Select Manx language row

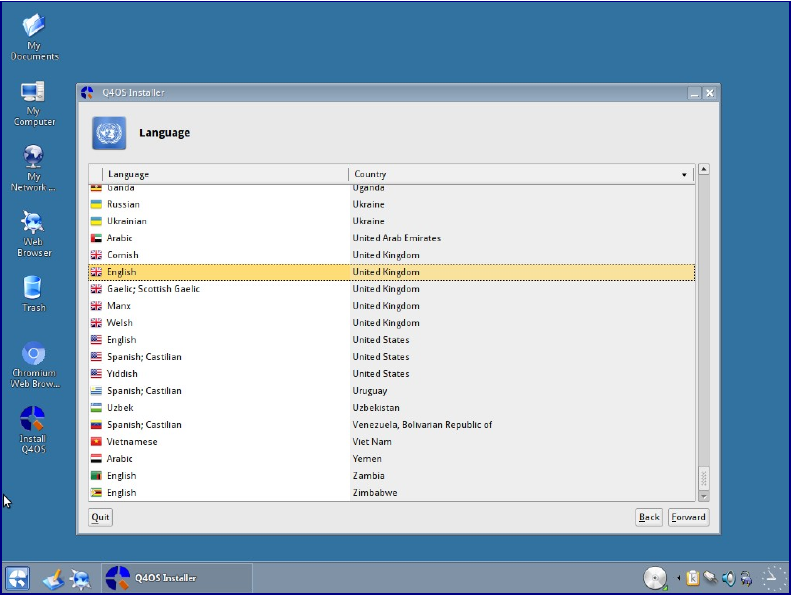tap(391, 306)
